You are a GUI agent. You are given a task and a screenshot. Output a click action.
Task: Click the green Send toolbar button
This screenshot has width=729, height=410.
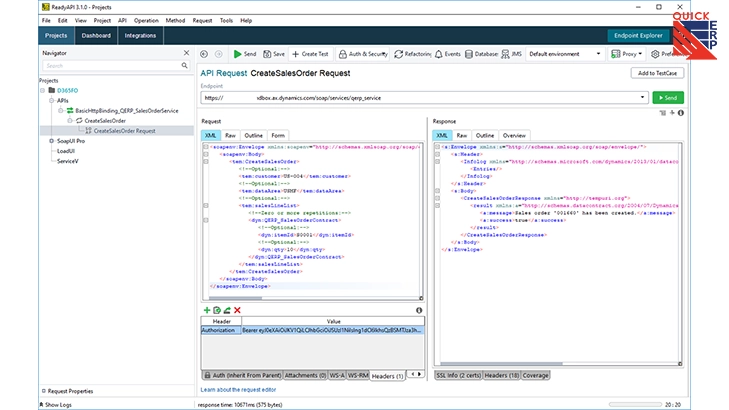pos(245,54)
